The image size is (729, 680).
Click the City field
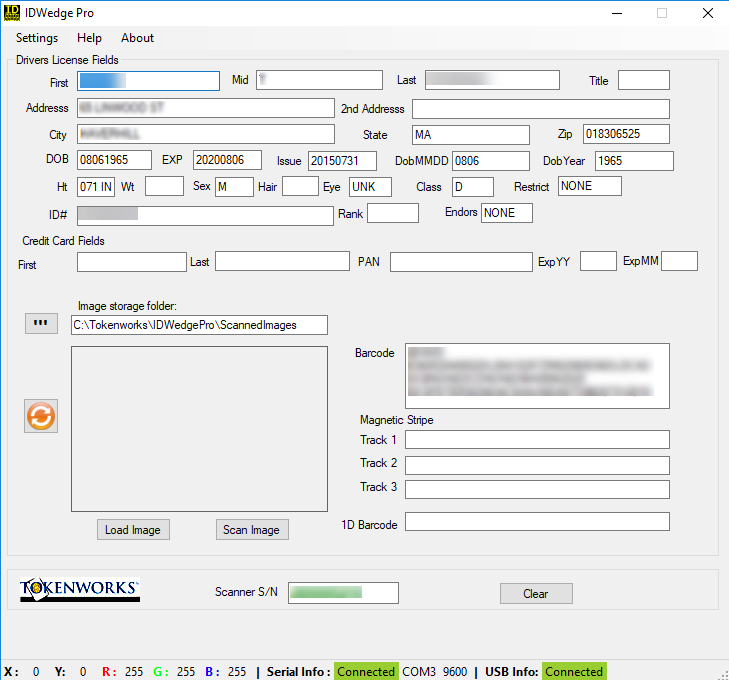[x=205, y=134]
